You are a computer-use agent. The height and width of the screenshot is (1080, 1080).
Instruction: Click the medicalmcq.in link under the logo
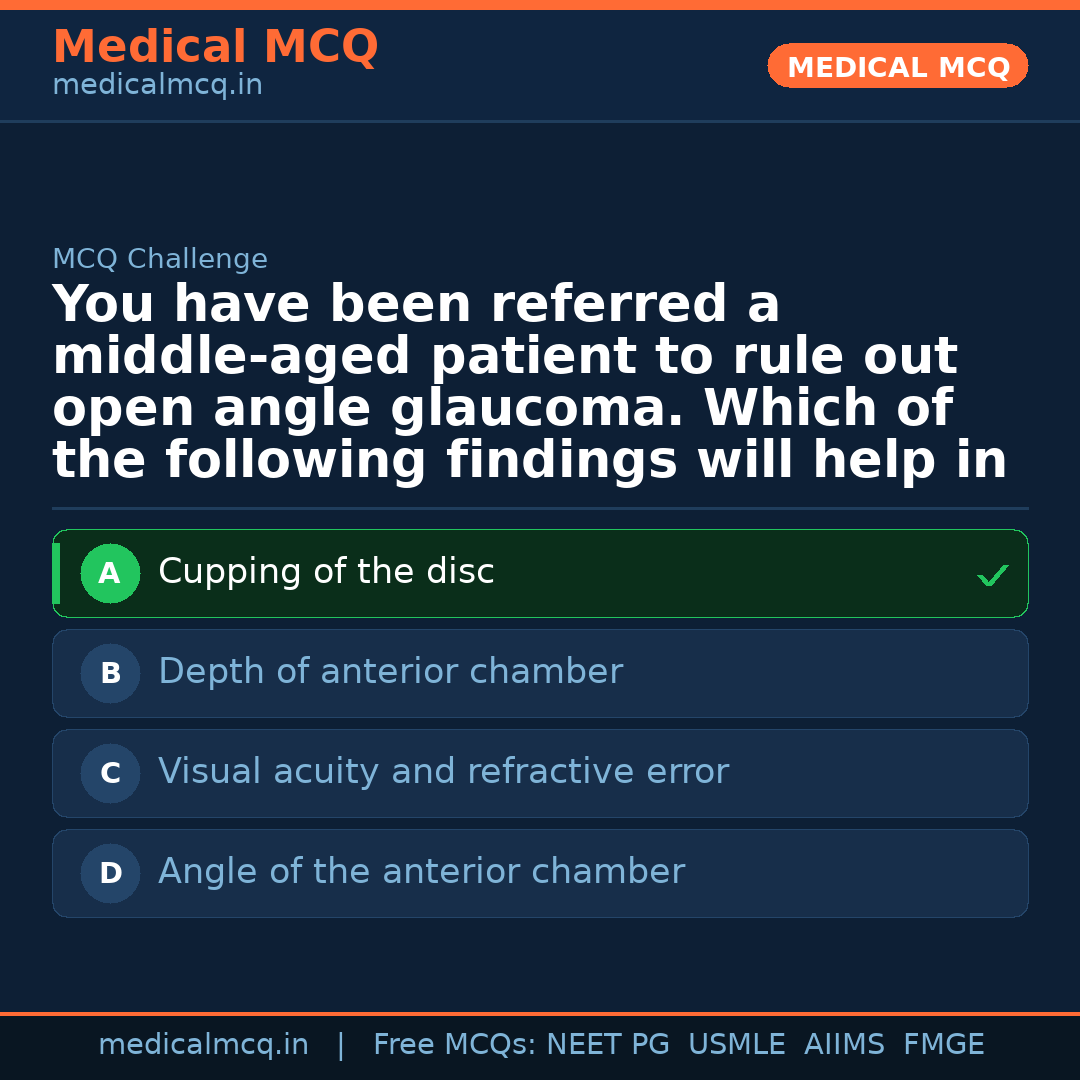tap(157, 84)
